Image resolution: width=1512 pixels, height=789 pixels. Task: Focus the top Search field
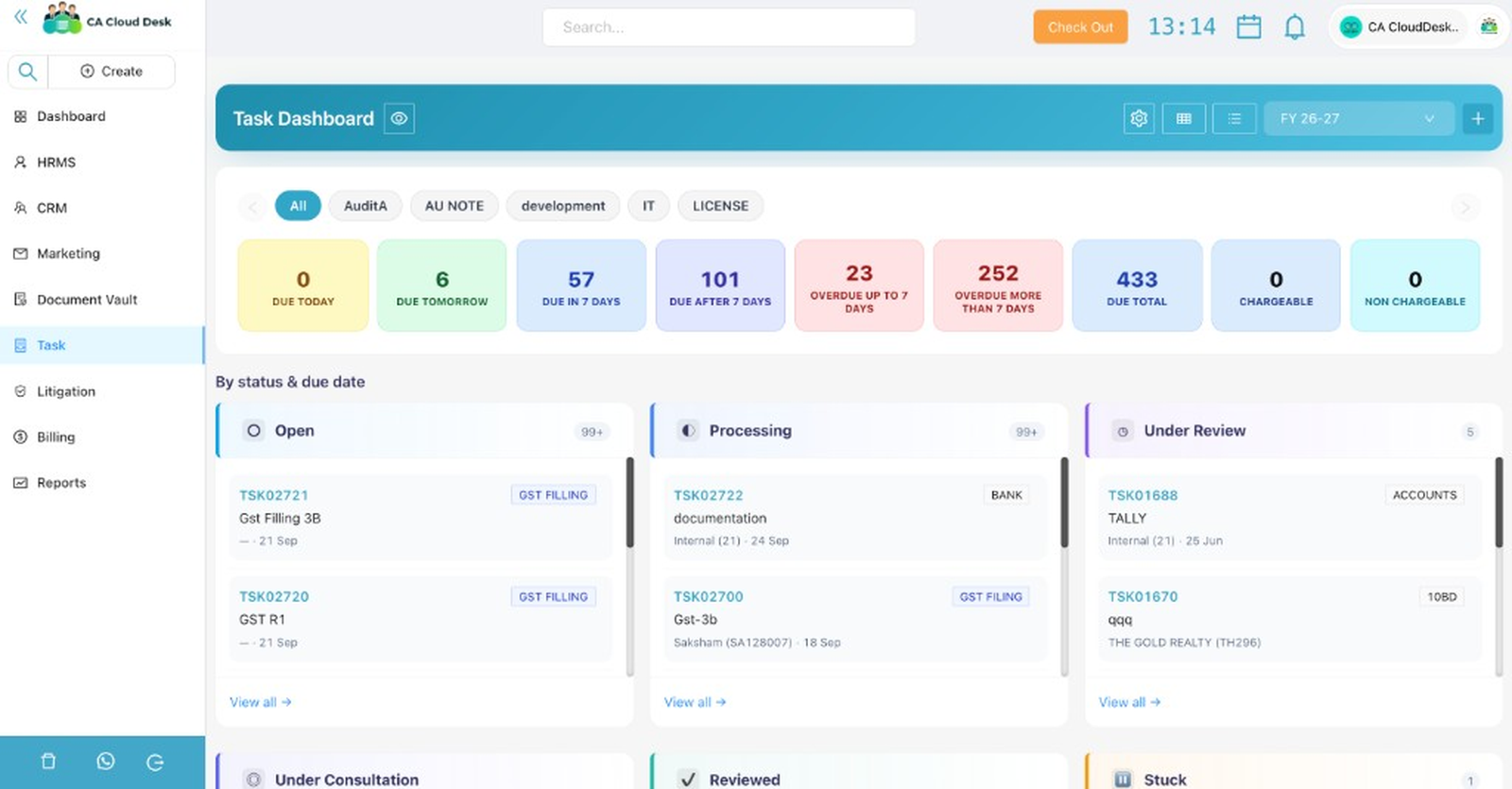729,27
